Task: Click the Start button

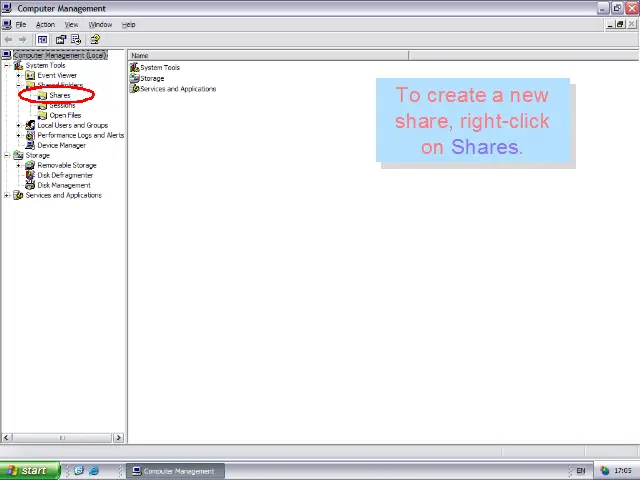Action: pos(29,471)
